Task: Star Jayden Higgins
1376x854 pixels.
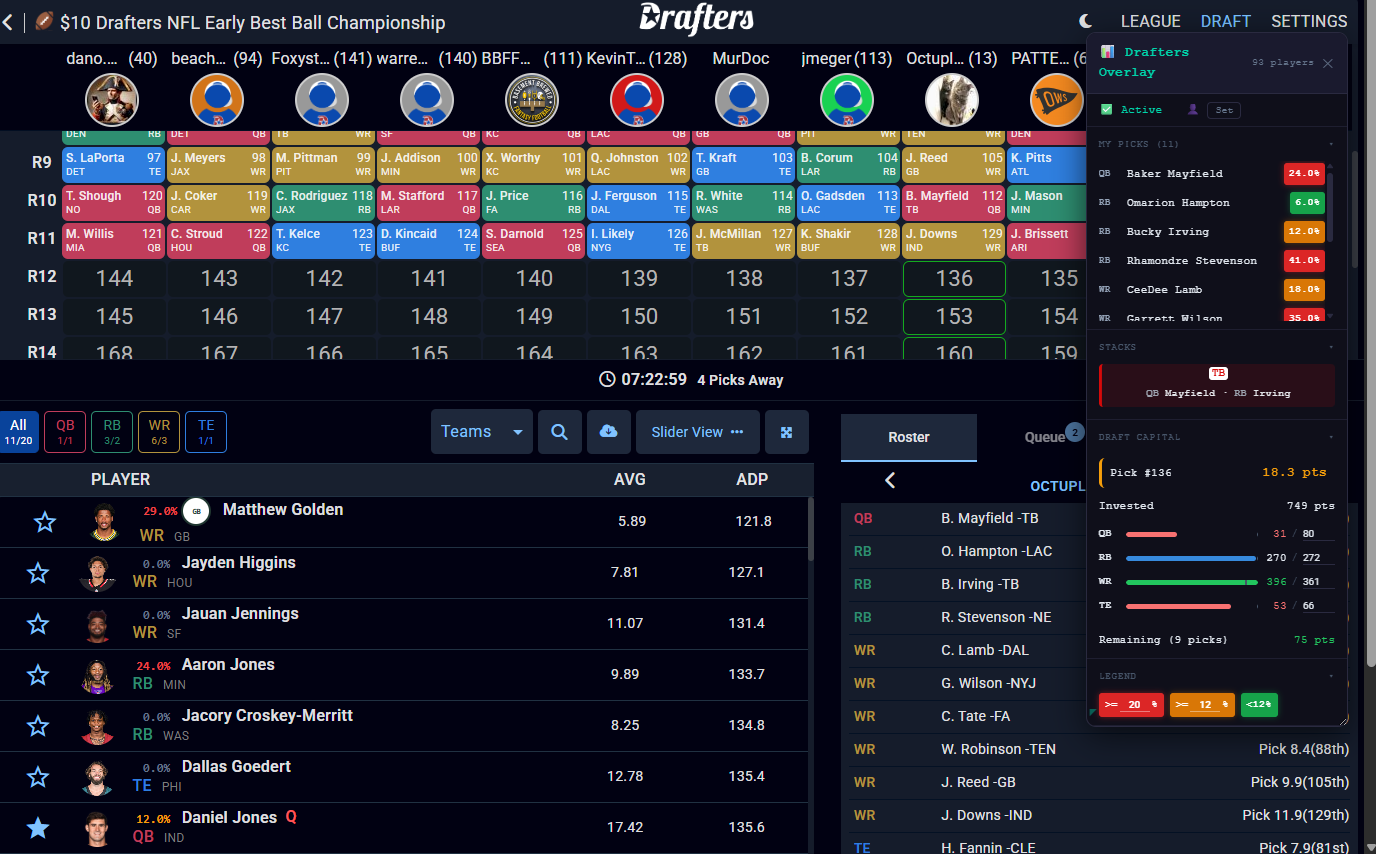Action: (x=38, y=573)
